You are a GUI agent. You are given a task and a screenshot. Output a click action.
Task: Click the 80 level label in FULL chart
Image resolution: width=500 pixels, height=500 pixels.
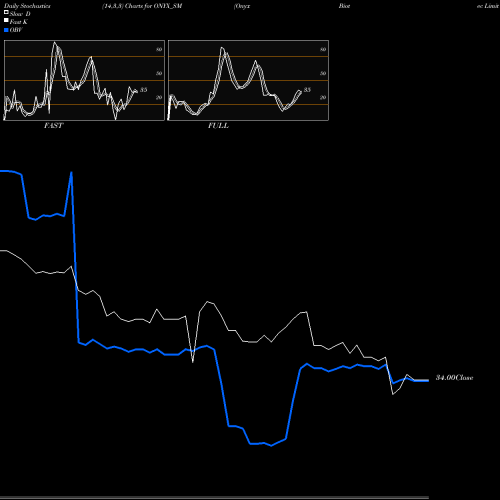click(x=323, y=49)
